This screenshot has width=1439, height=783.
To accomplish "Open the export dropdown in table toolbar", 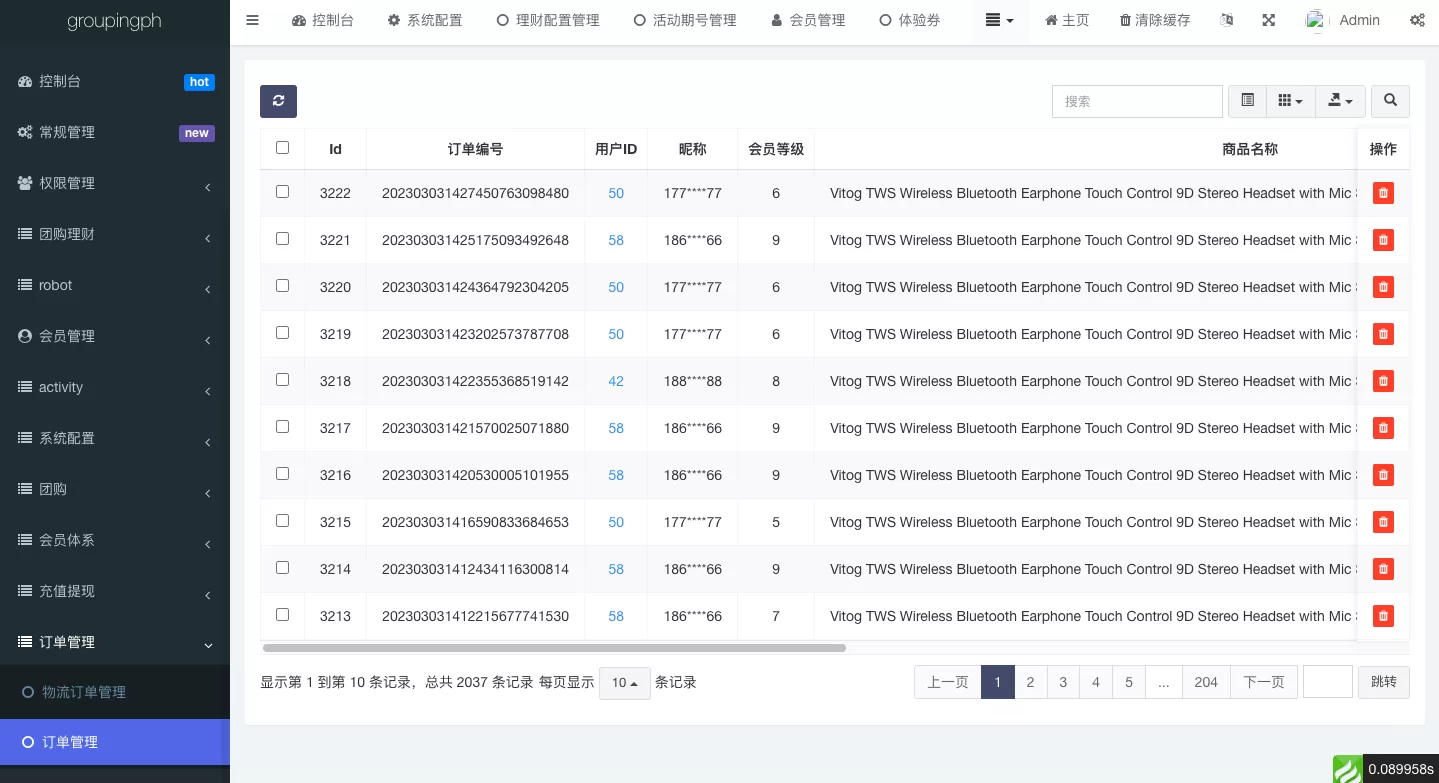I will [x=1340, y=100].
